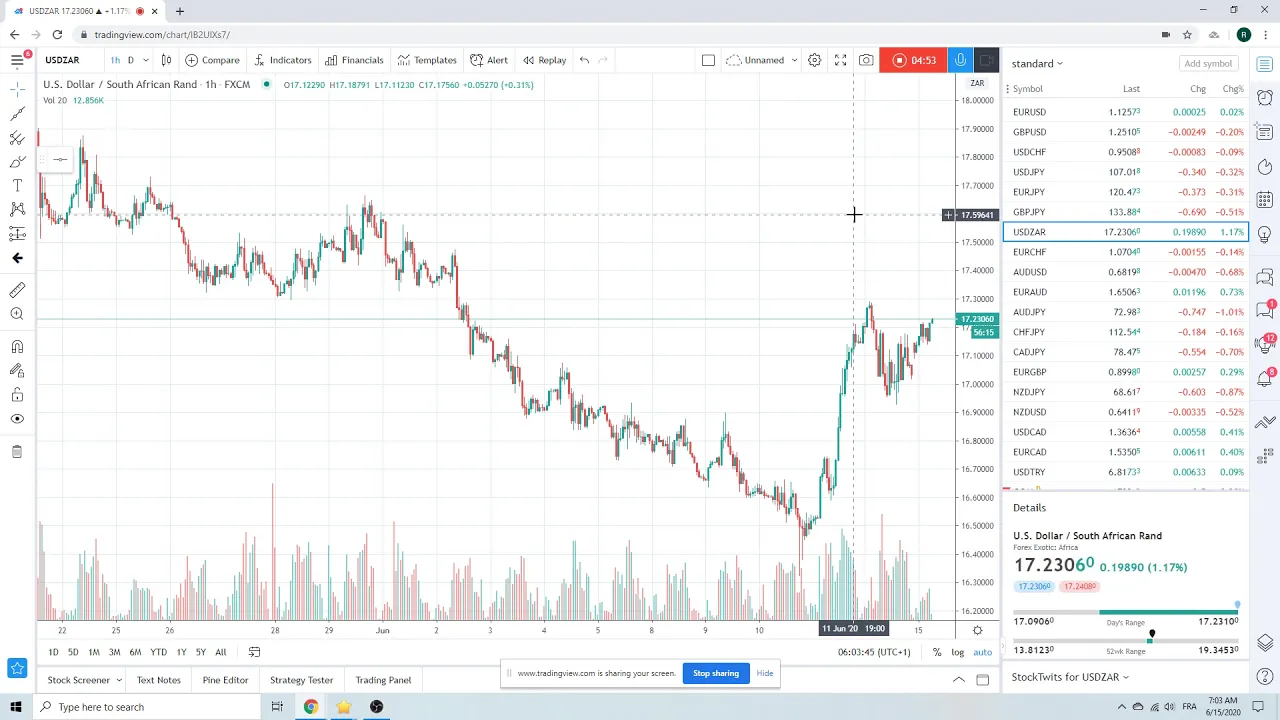Click the Add symbol field
This screenshot has width=1280, height=720.
pyautogui.click(x=1208, y=63)
